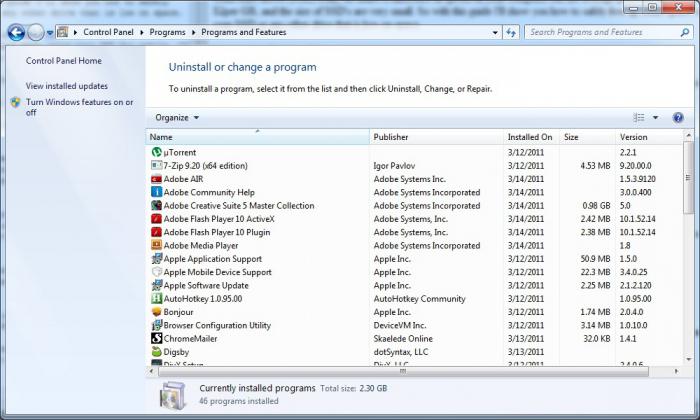The height and width of the screenshot is (420, 700).
Task: Sort by the Name column header
Action: coord(258,137)
